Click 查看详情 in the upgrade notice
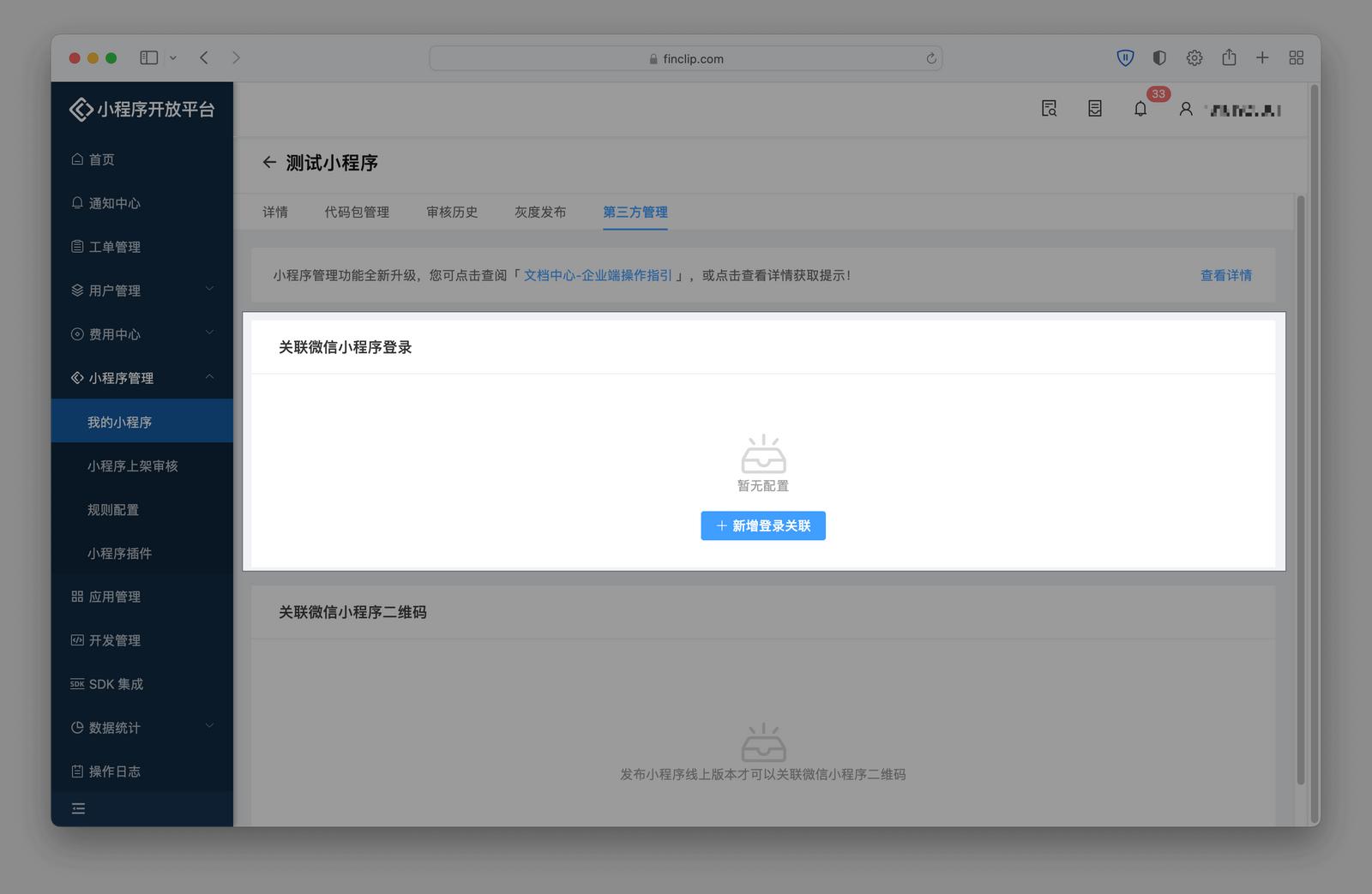Screen dimensions: 1372x894 click(x=1225, y=275)
